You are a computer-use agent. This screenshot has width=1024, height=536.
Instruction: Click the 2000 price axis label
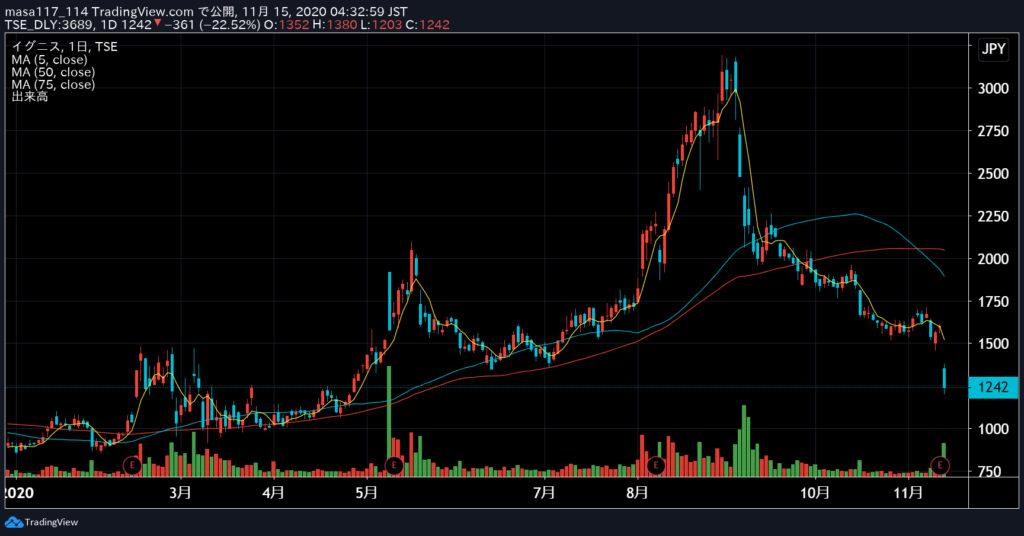993,259
